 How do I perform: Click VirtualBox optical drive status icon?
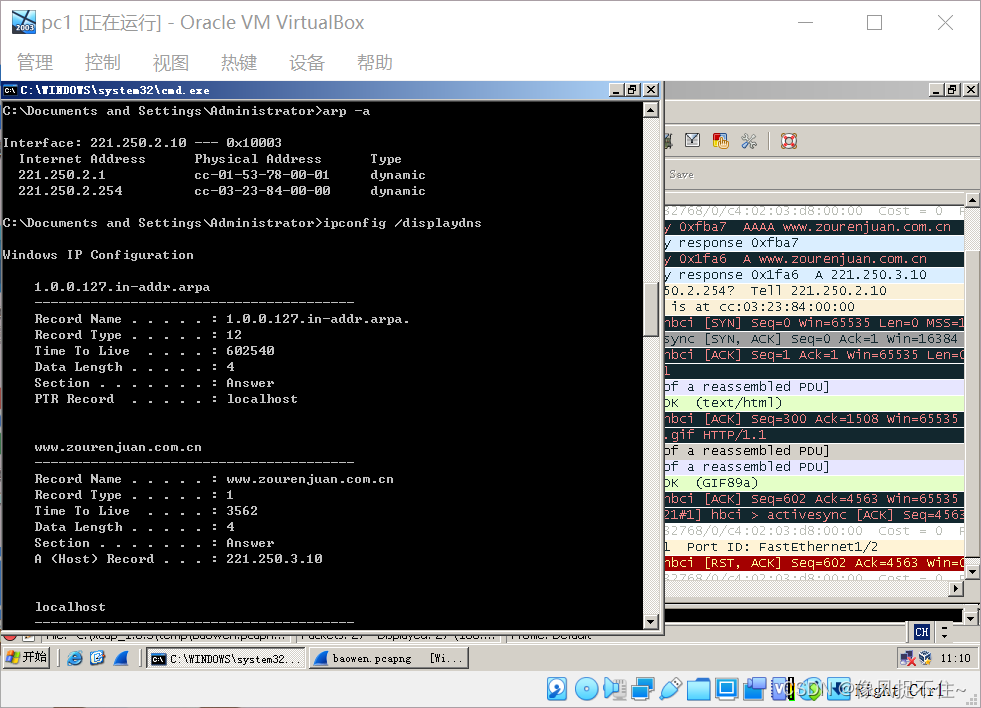[586, 689]
